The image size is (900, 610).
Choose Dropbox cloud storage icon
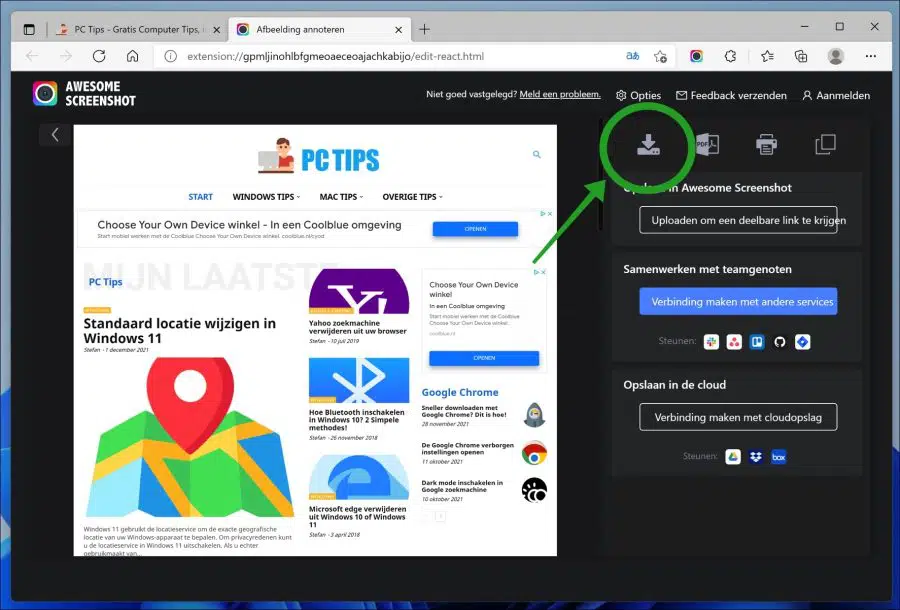tap(756, 457)
